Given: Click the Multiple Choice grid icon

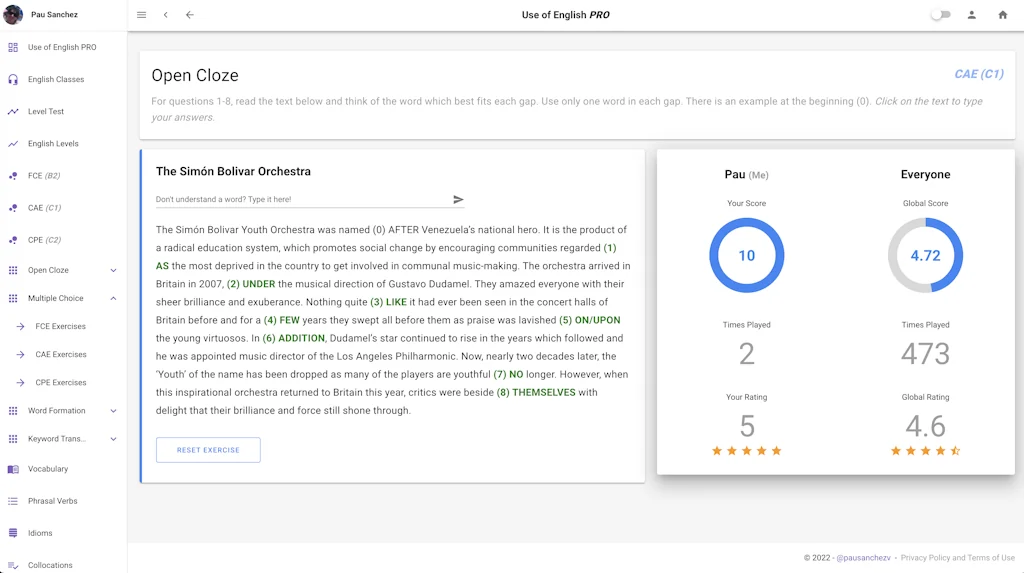Looking at the screenshot, I should [13, 298].
